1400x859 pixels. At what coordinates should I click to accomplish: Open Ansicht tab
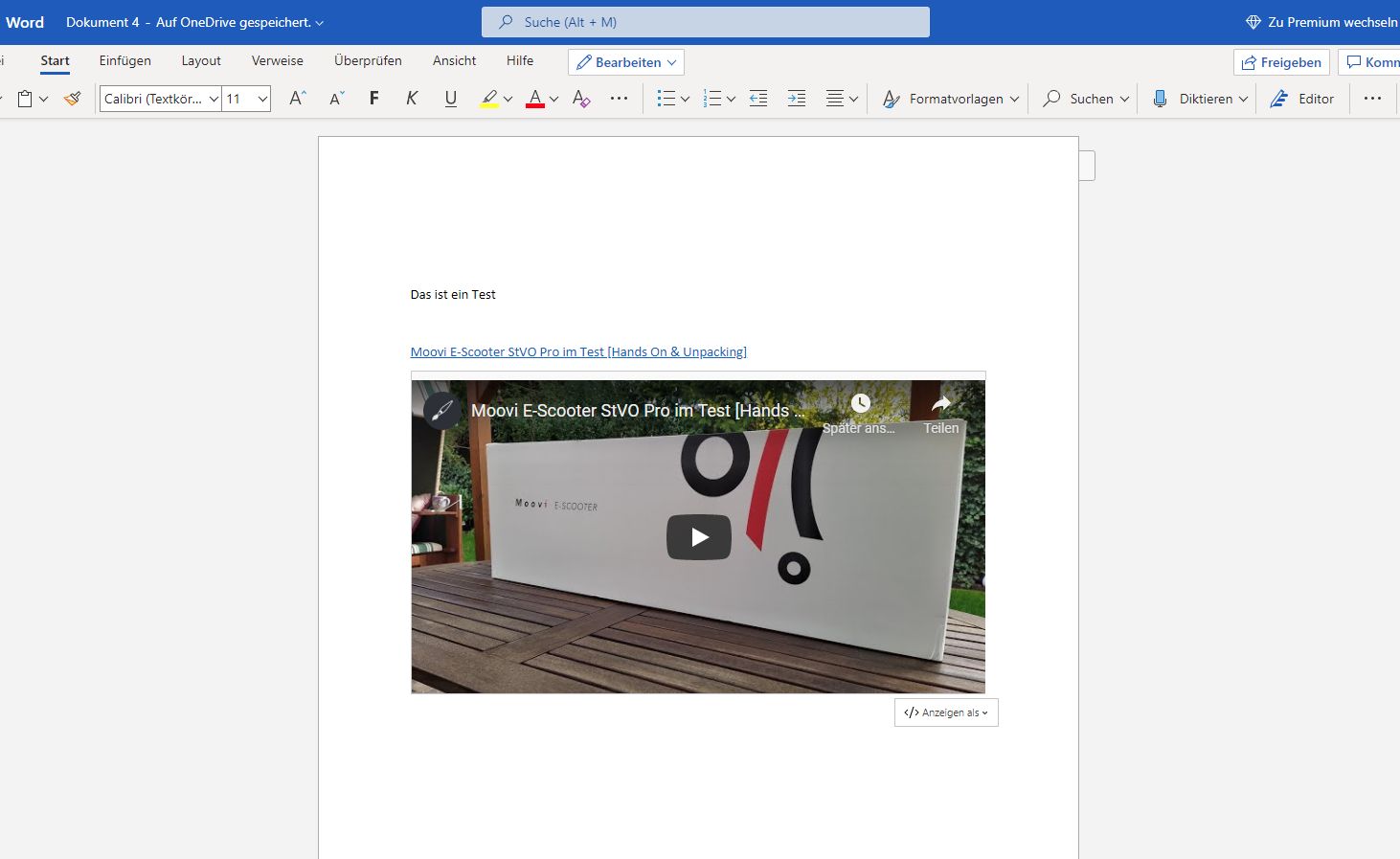pos(454,60)
